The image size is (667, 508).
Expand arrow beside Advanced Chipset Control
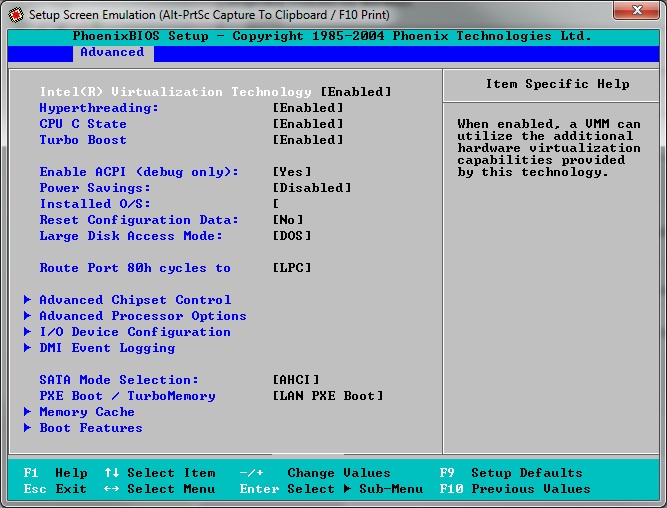tap(27, 300)
